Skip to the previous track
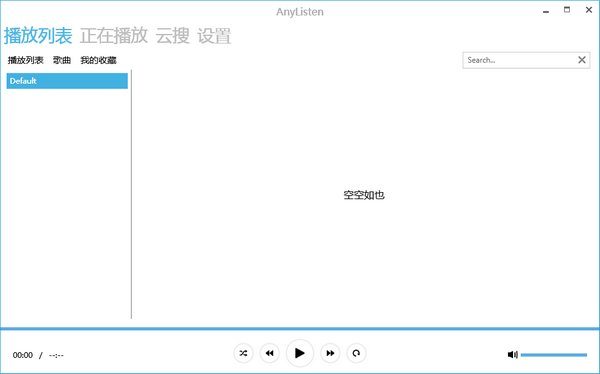Screen dimensions: 600x374 click(269, 353)
